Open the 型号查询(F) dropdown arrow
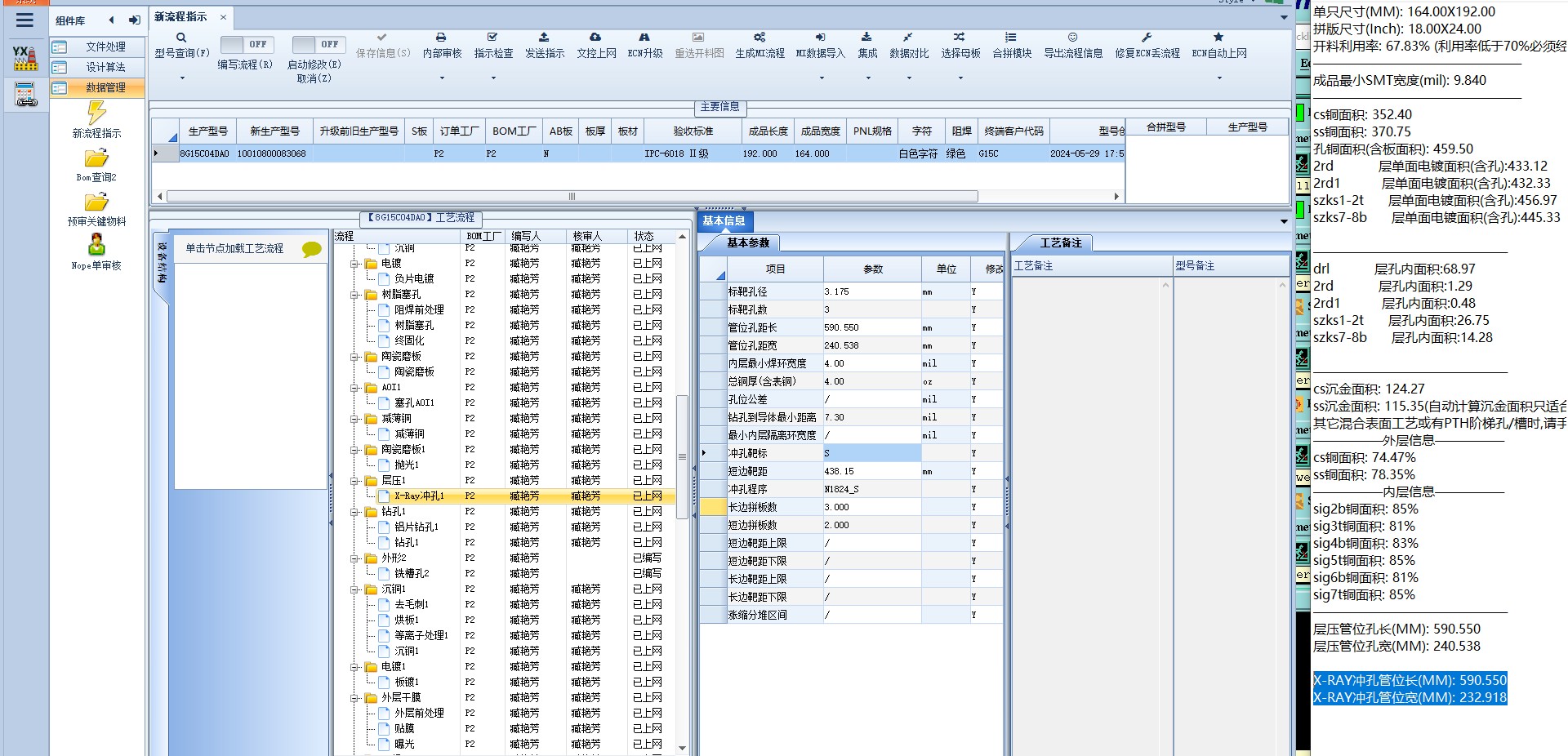Screen dimensions: 1568x756 click(x=181, y=78)
